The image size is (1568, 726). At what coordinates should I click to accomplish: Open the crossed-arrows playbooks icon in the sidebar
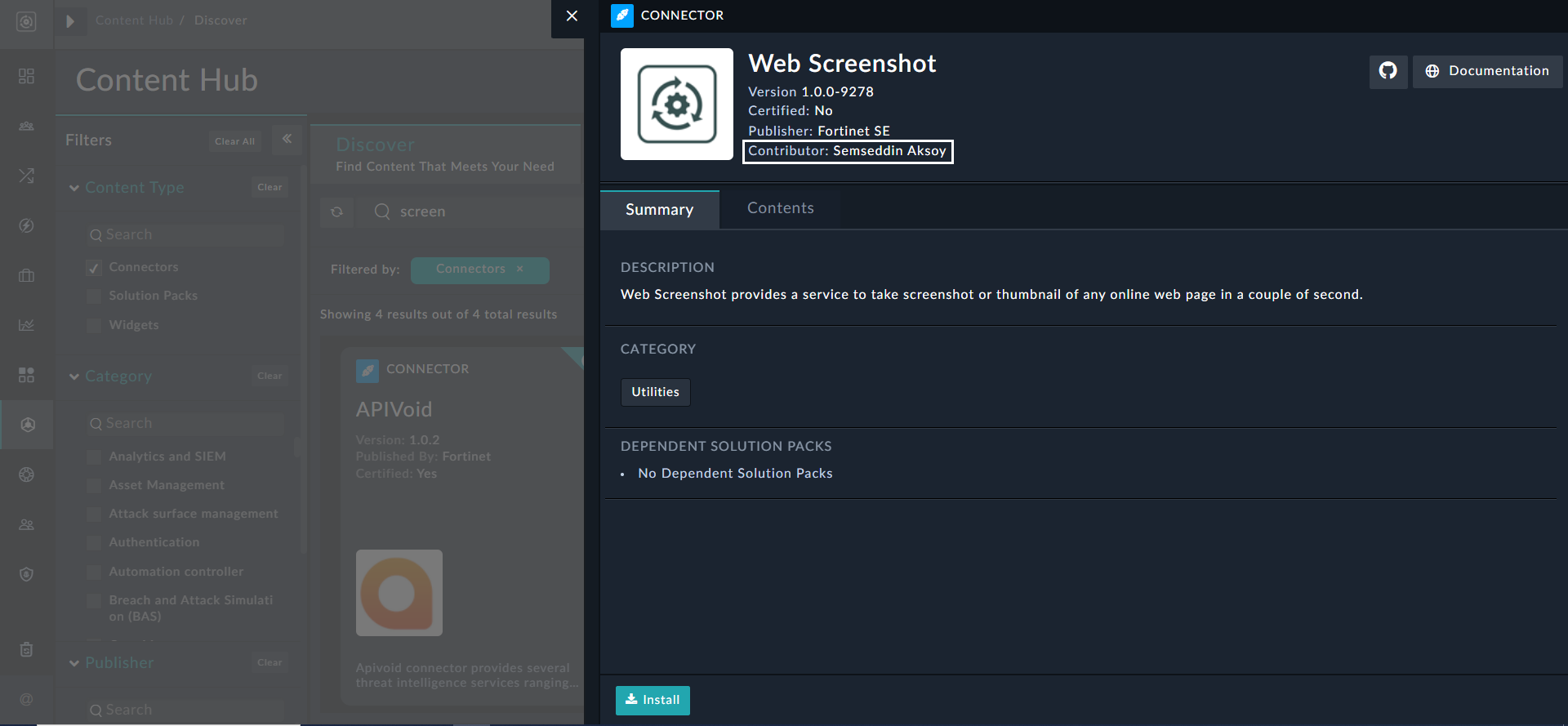point(26,176)
